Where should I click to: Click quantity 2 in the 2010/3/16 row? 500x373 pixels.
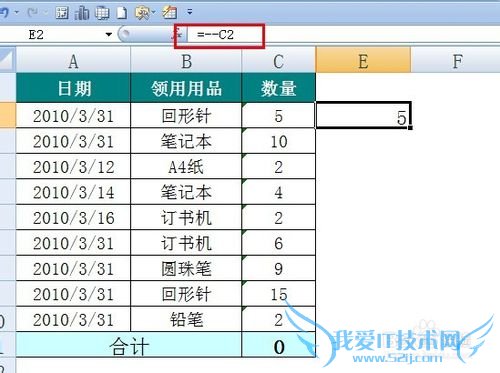[x=279, y=217]
